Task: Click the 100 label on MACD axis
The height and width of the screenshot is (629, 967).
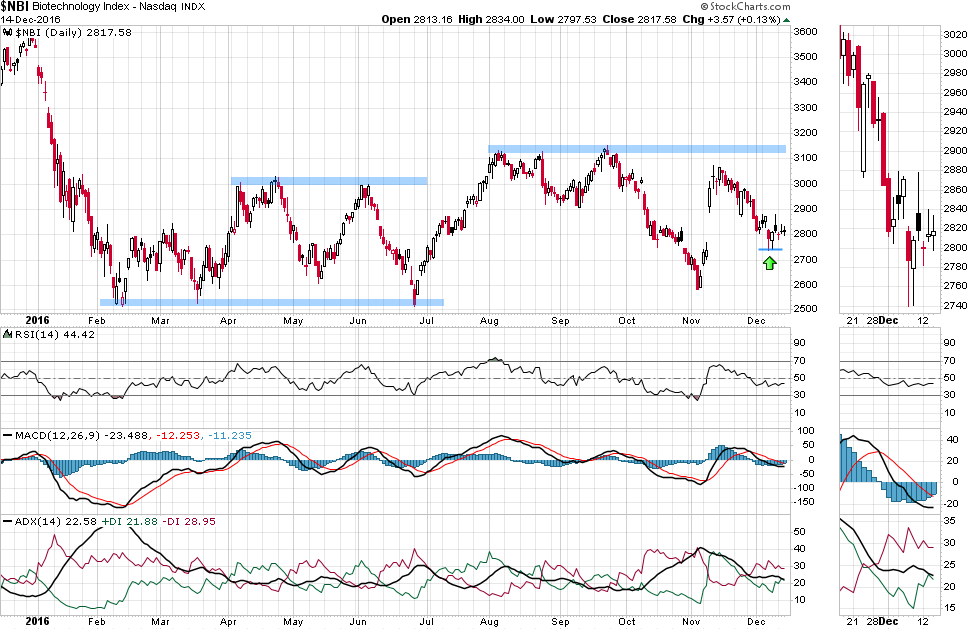Action: pos(805,430)
